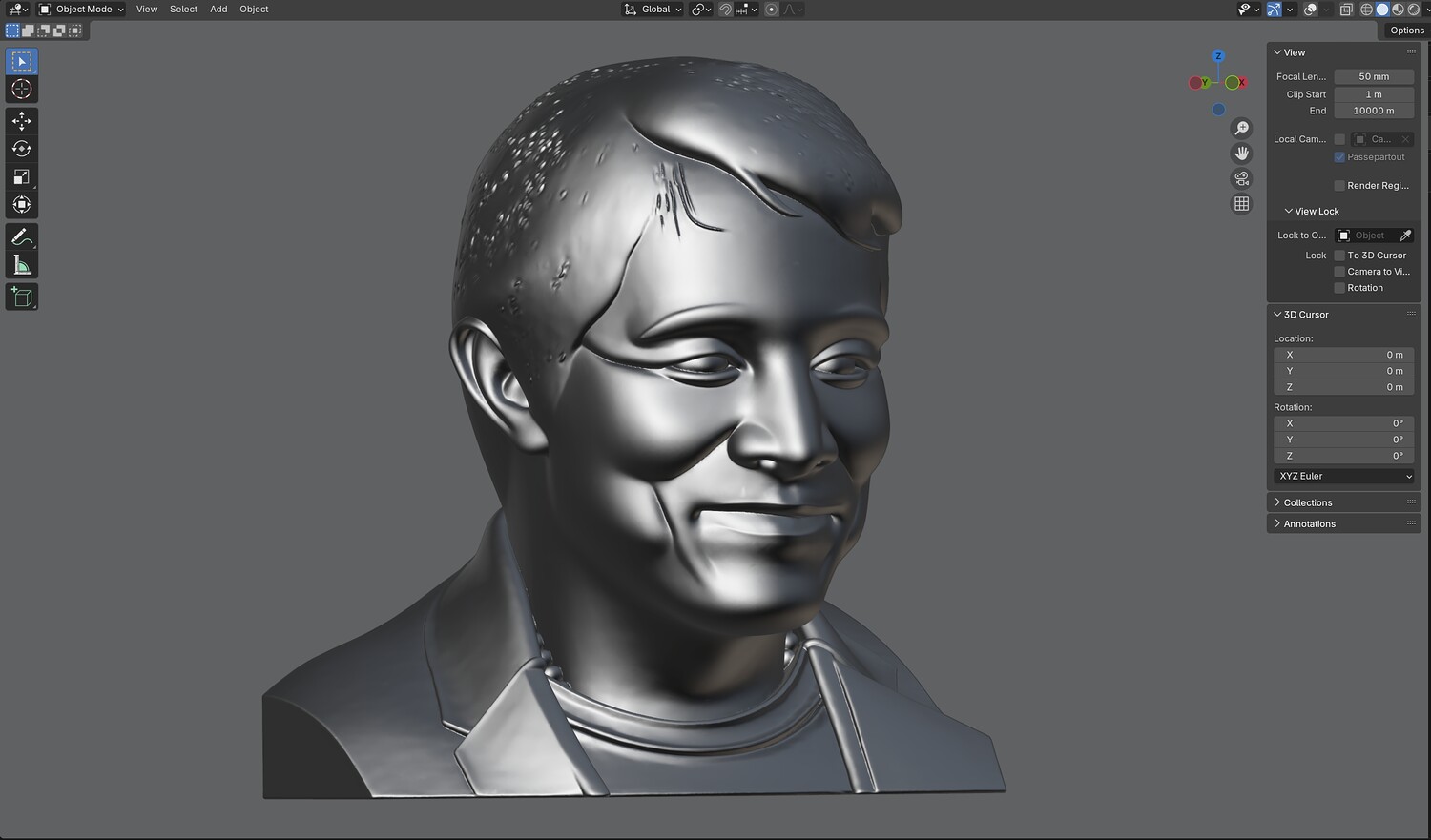Image resolution: width=1431 pixels, height=840 pixels.
Task: Click the pan view hand icon
Action: [1241, 153]
